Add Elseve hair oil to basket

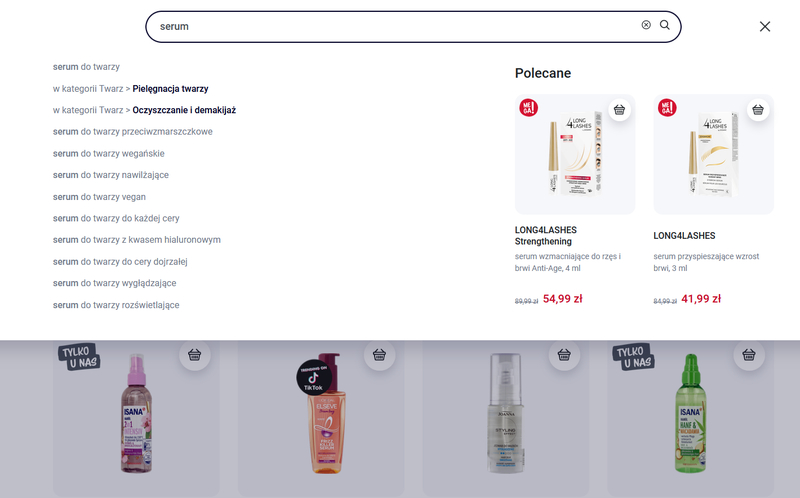[x=380, y=355]
